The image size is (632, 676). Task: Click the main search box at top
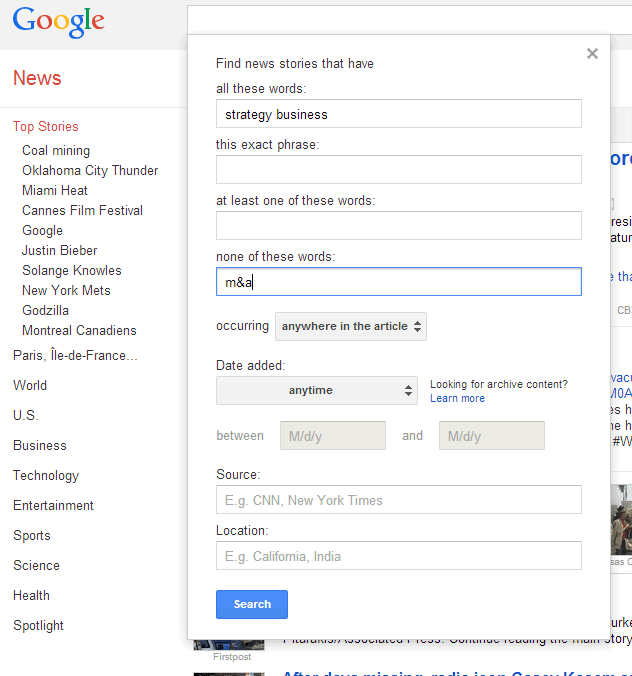coord(410,20)
